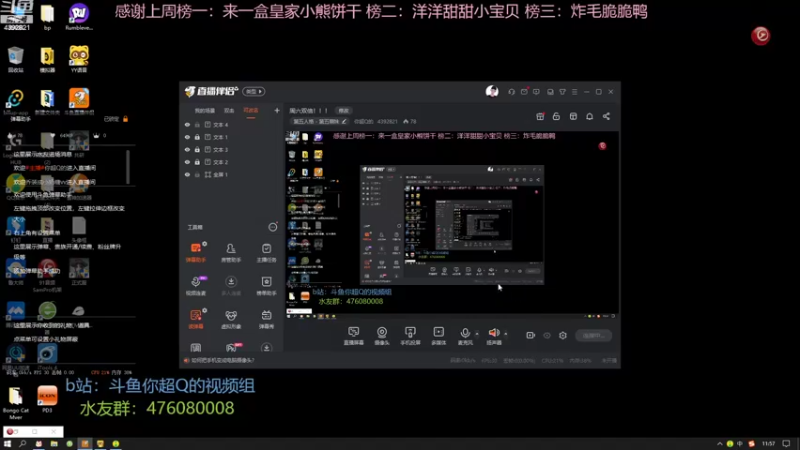Toggle the lock on the 文本 1 source

[x=197, y=137]
